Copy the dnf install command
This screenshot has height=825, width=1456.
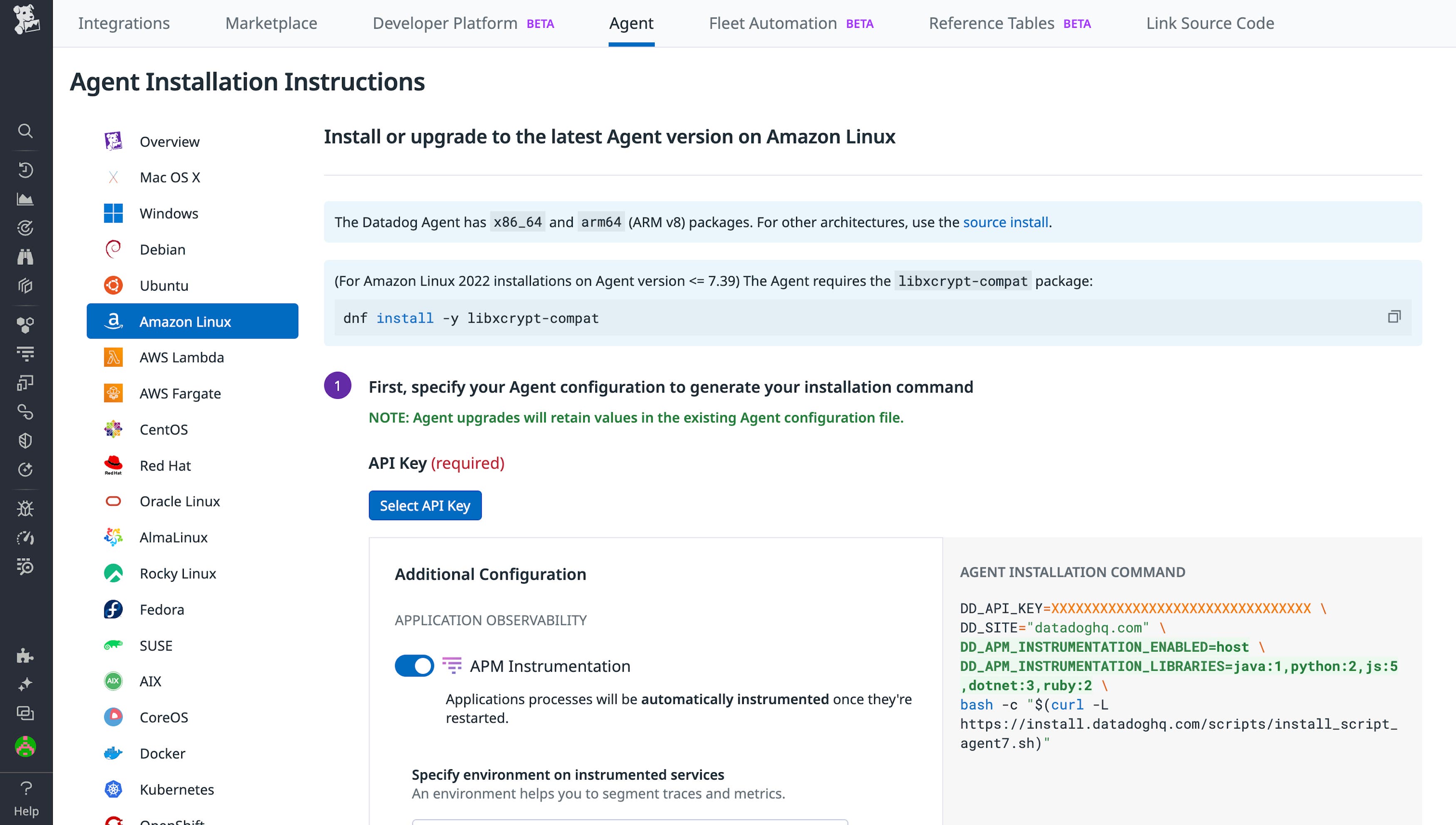tap(1394, 317)
